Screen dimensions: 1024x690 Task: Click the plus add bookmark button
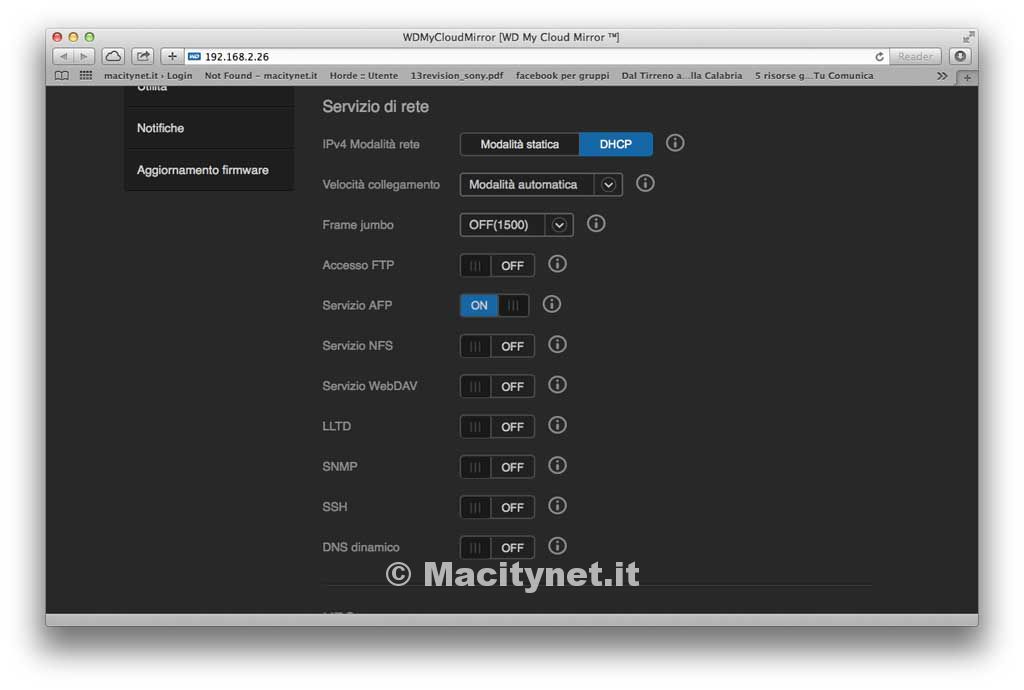click(x=172, y=57)
